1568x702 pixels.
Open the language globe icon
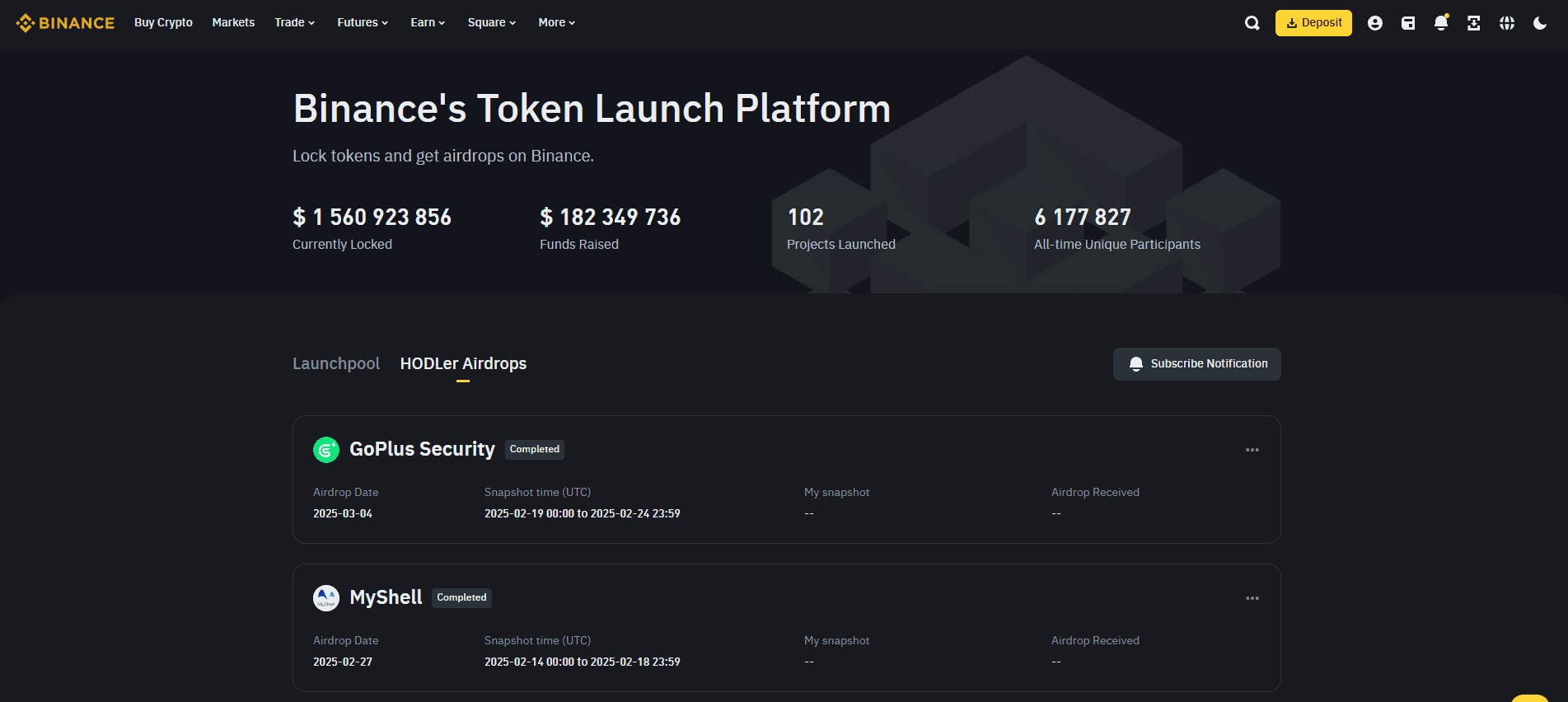(x=1507, y=23)
